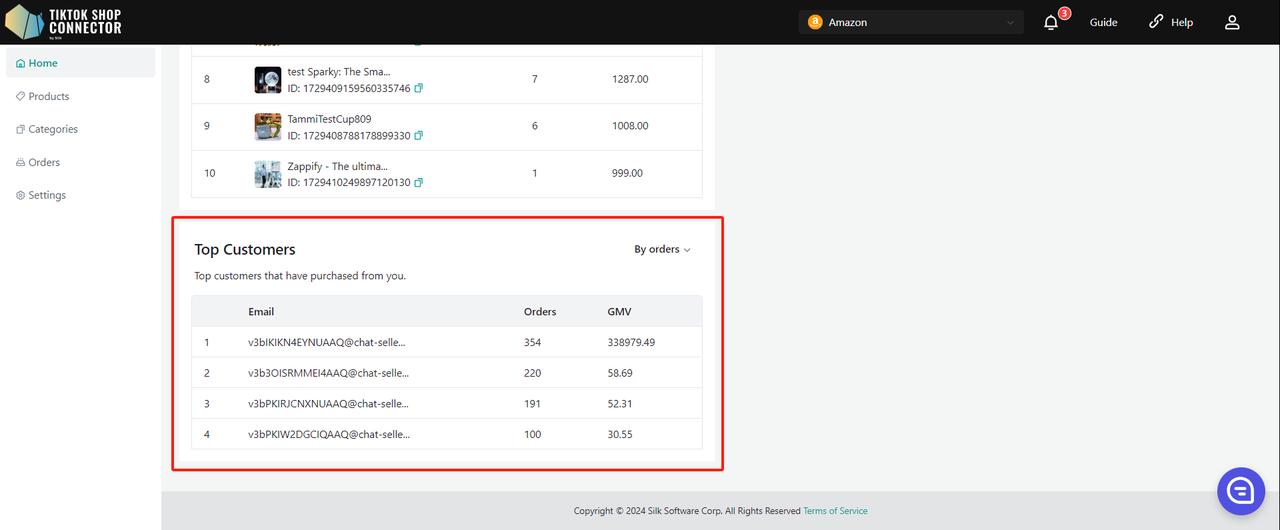The width and height of the screenshot is (1280, 530).
Task: Go to Home in the sidebar
Action: (43, 63)
